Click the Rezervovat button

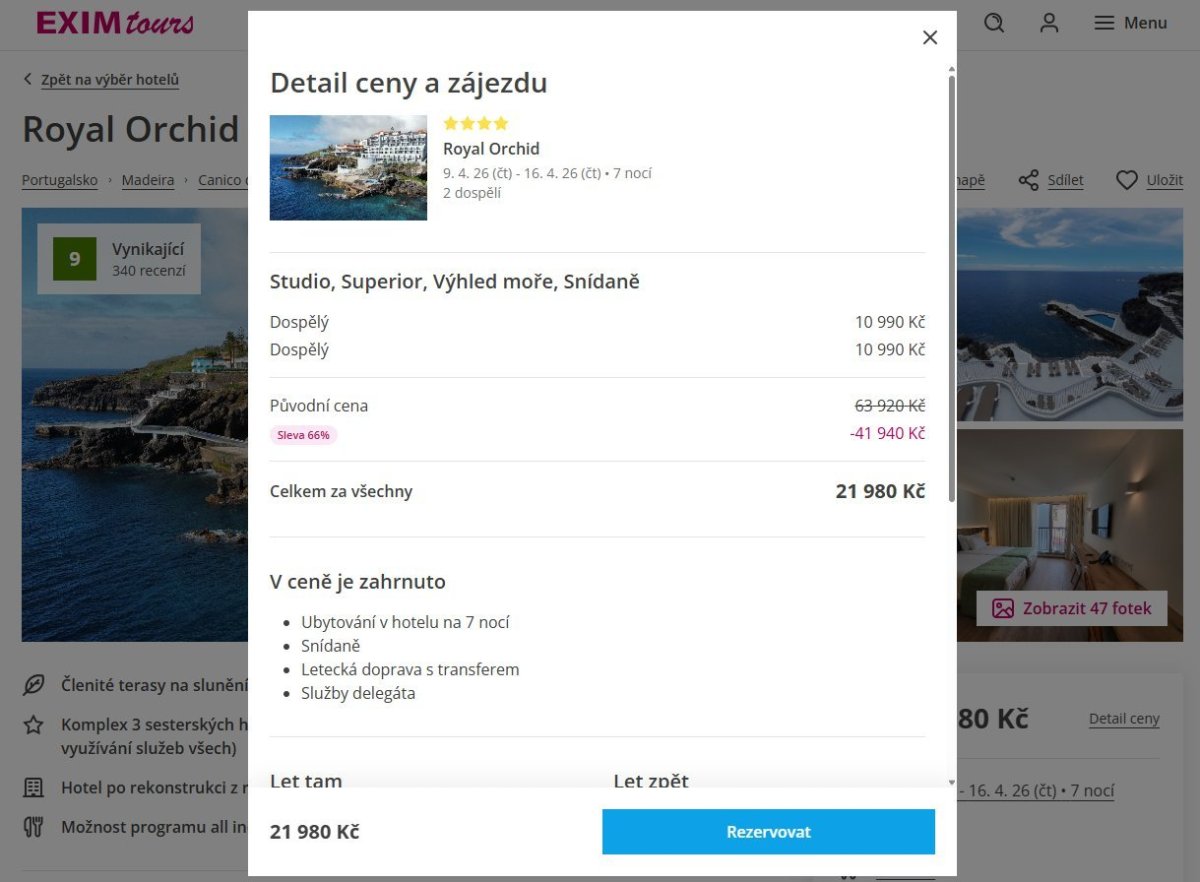(768, 832)
